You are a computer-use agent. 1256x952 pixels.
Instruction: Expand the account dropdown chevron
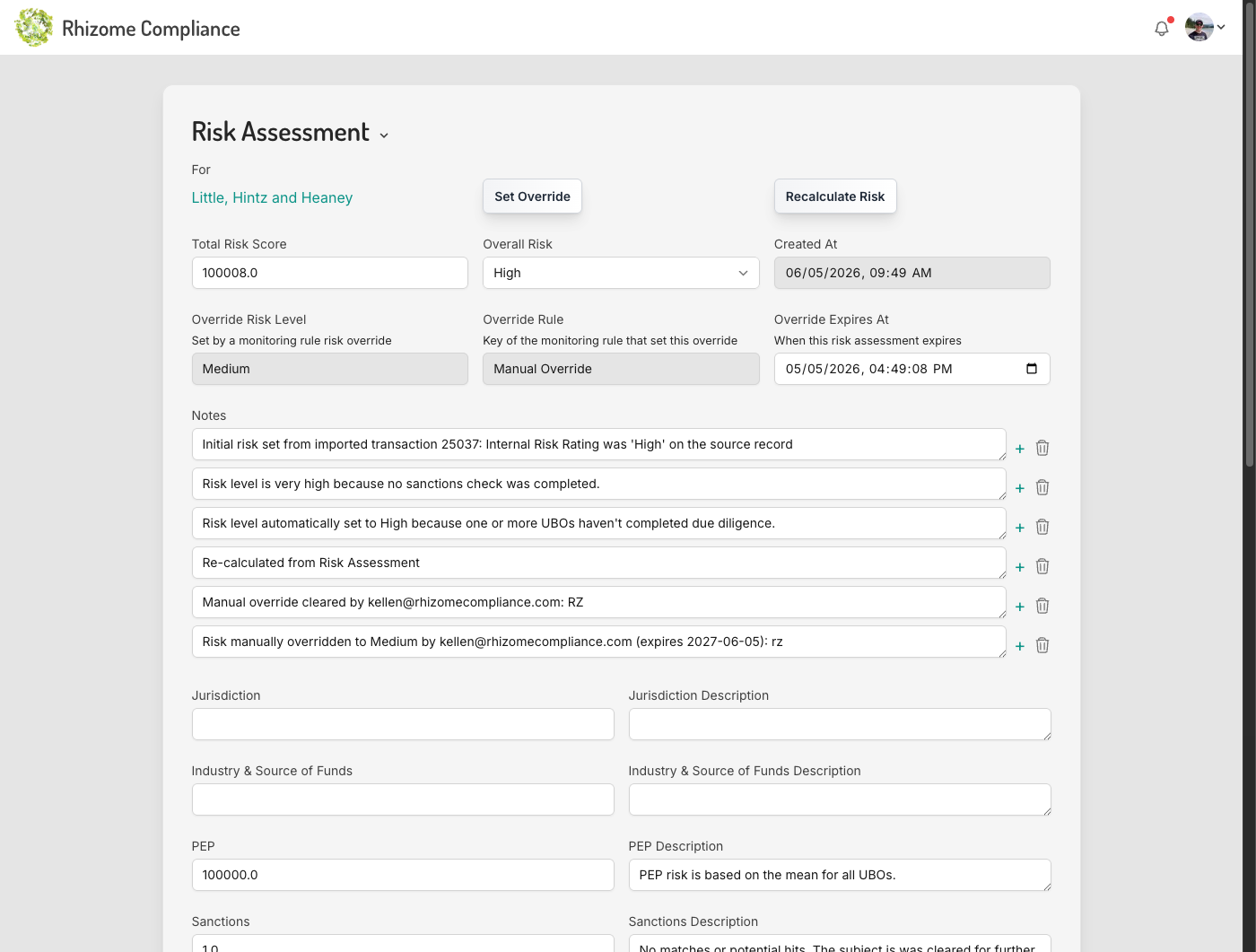1221,28
